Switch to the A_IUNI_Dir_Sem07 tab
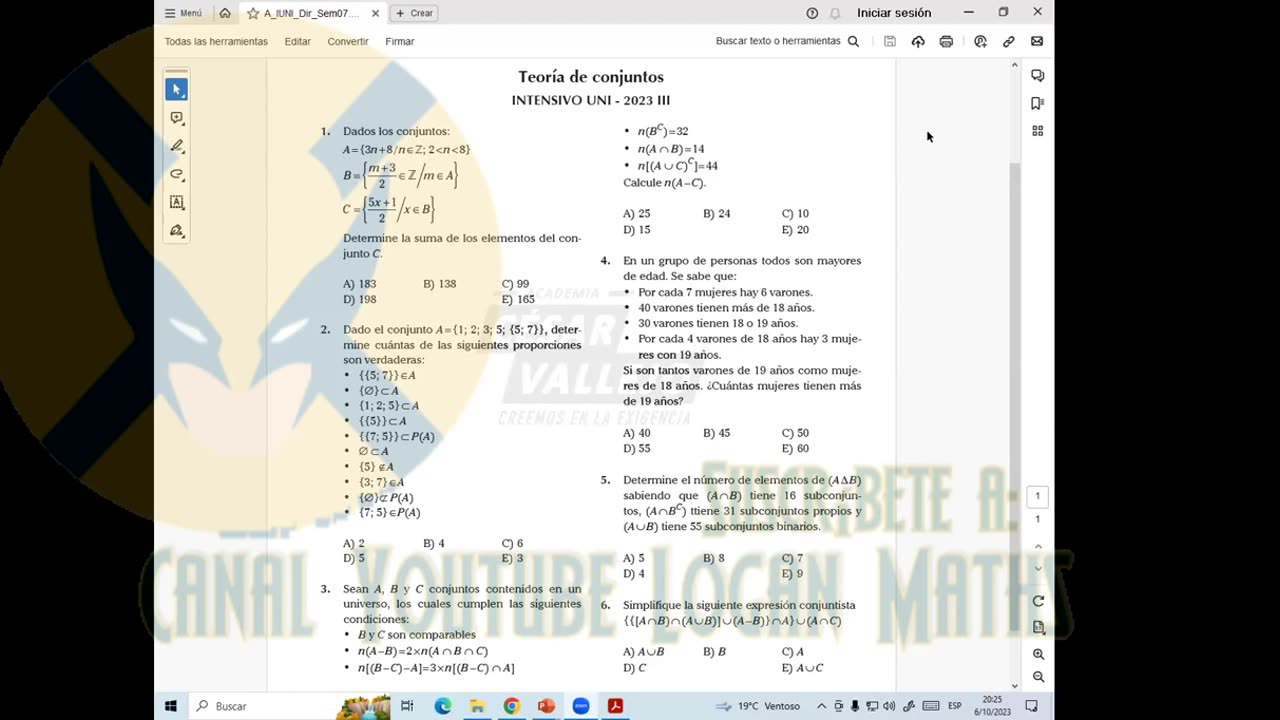The width and height of the screenshot is (1280, 720). (x=311, y=13)
